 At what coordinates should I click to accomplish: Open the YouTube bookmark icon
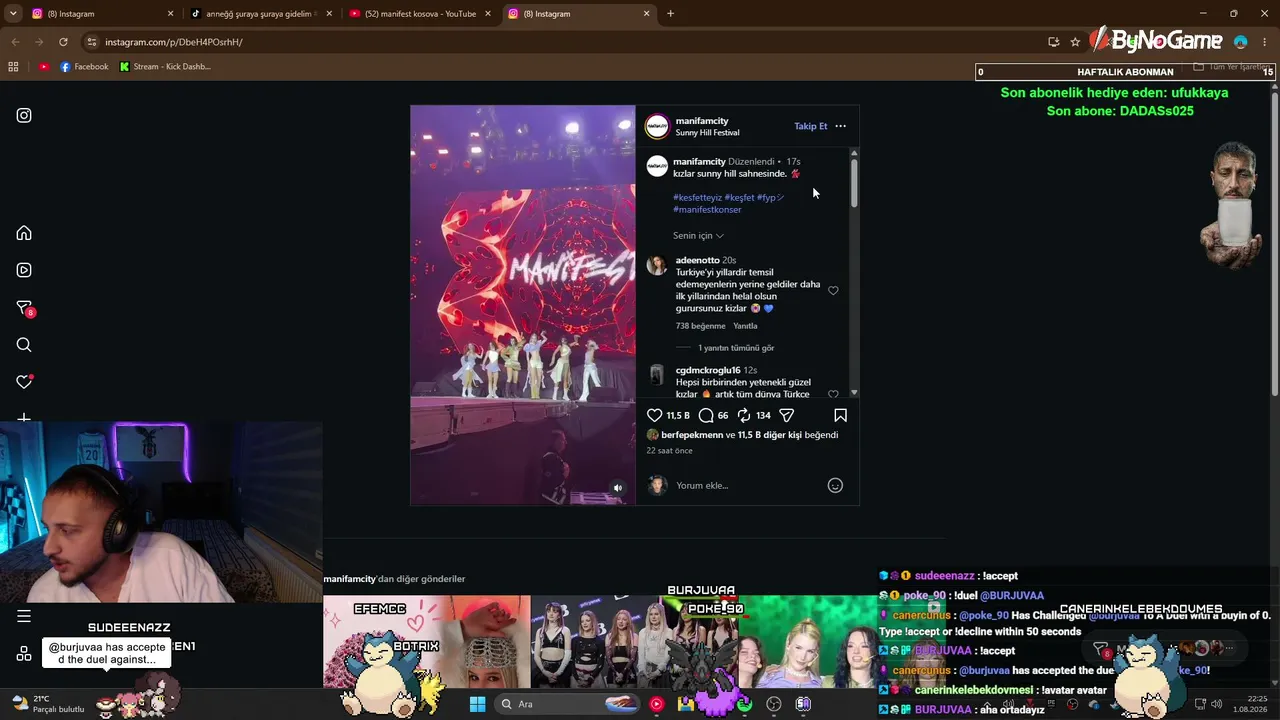point(44,67)
